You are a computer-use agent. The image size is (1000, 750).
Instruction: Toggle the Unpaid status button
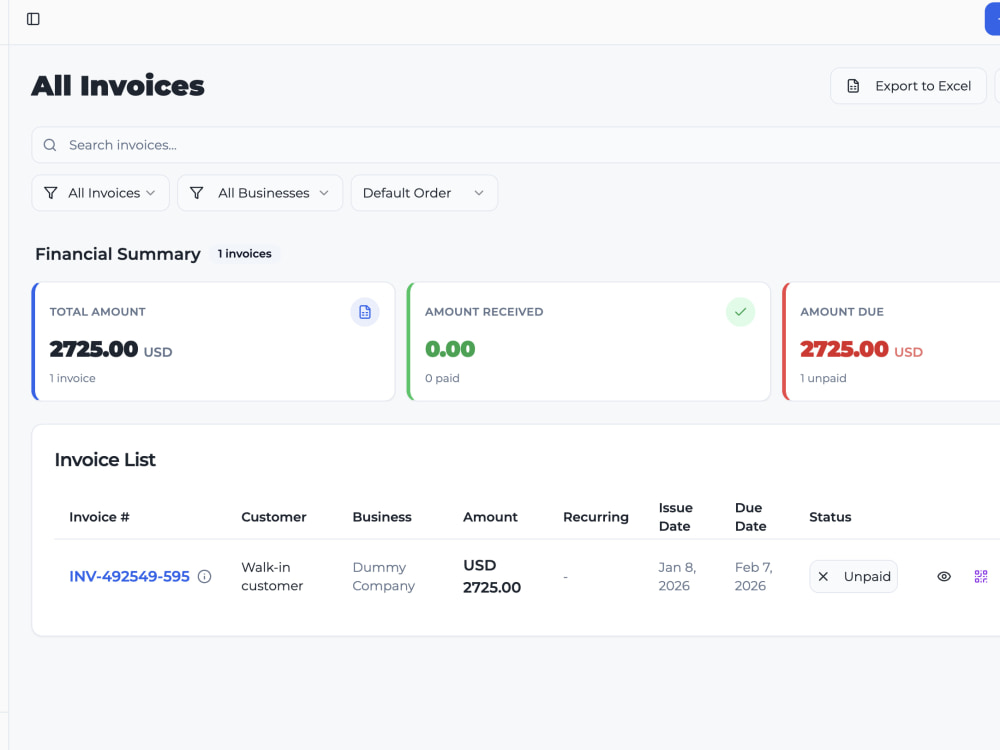click(x=853, y=577)
